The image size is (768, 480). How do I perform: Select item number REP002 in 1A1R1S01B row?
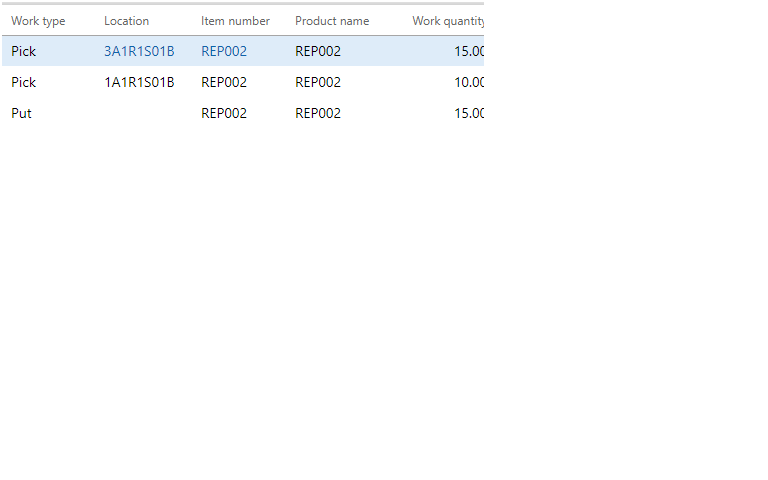[224, 82]
